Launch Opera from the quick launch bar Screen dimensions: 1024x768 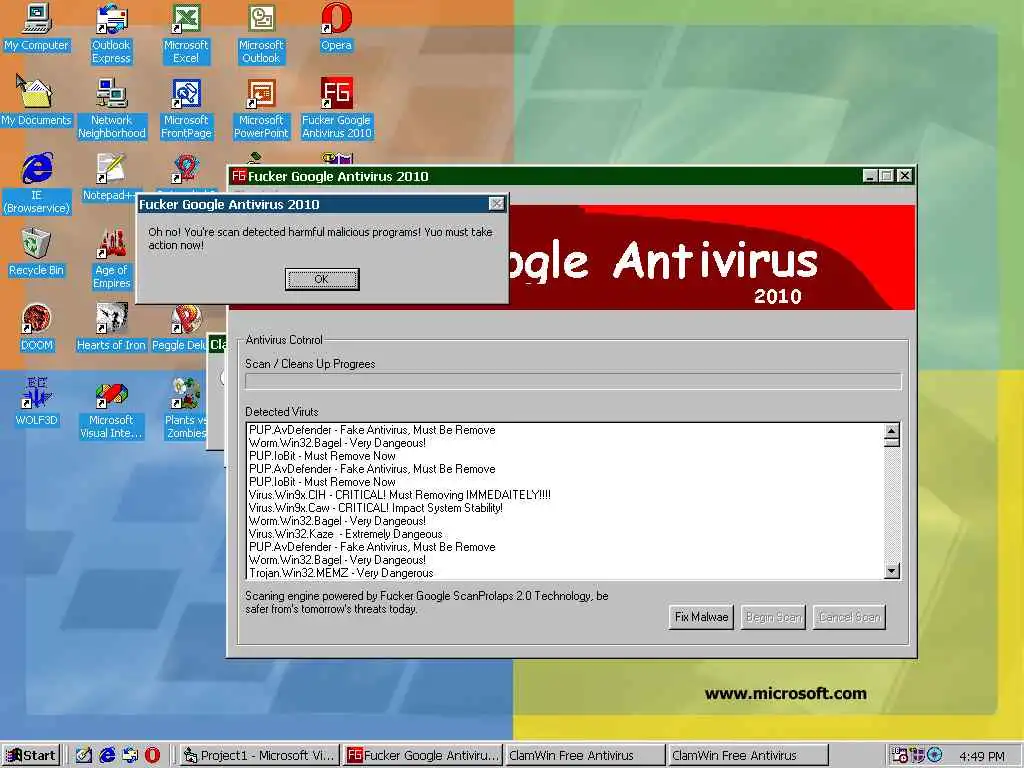pyautogui.click(x=152, y=755)
